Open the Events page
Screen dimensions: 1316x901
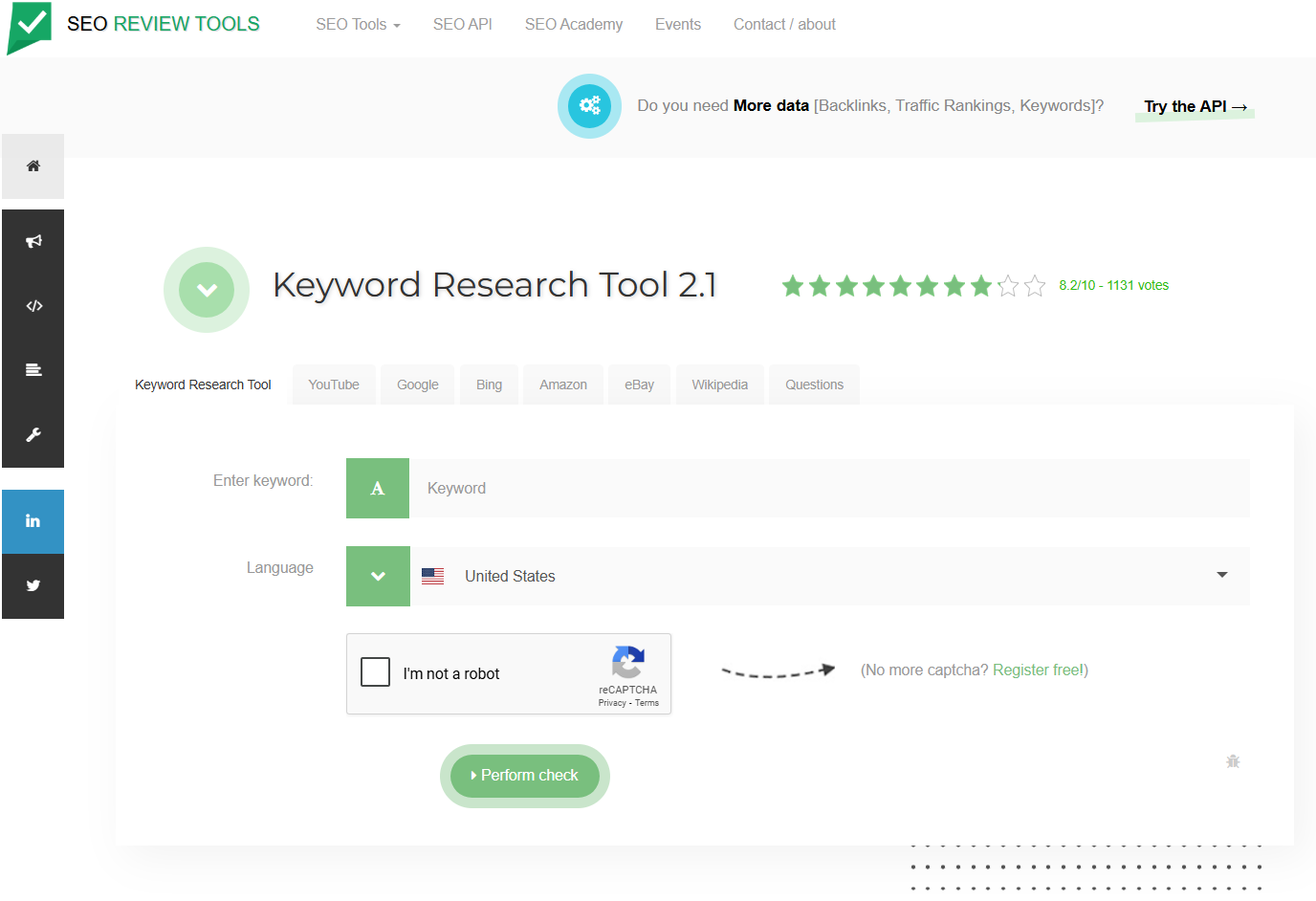coord(677,25)
